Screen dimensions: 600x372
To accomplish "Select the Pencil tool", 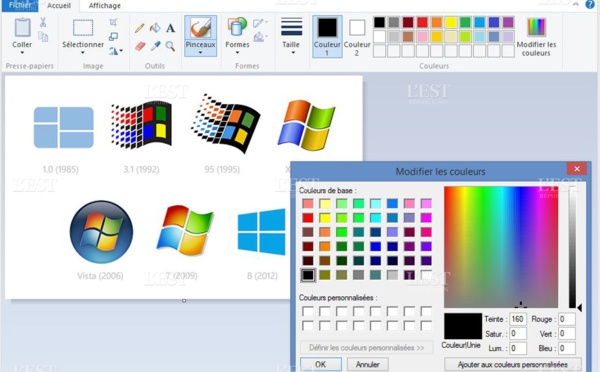I will point(140,28).
